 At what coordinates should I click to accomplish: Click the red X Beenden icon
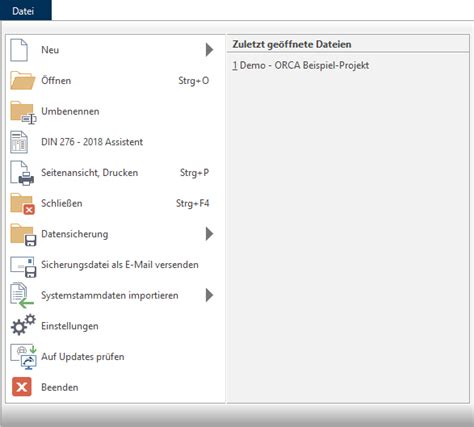coord(22,387)
